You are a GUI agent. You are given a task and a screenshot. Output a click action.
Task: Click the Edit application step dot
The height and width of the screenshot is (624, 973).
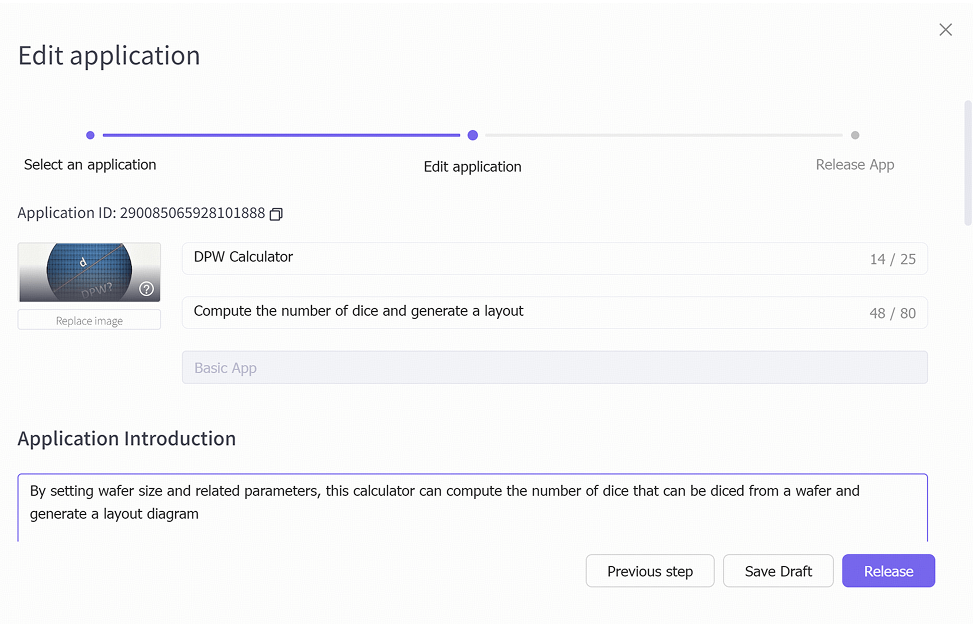(473, 135)
